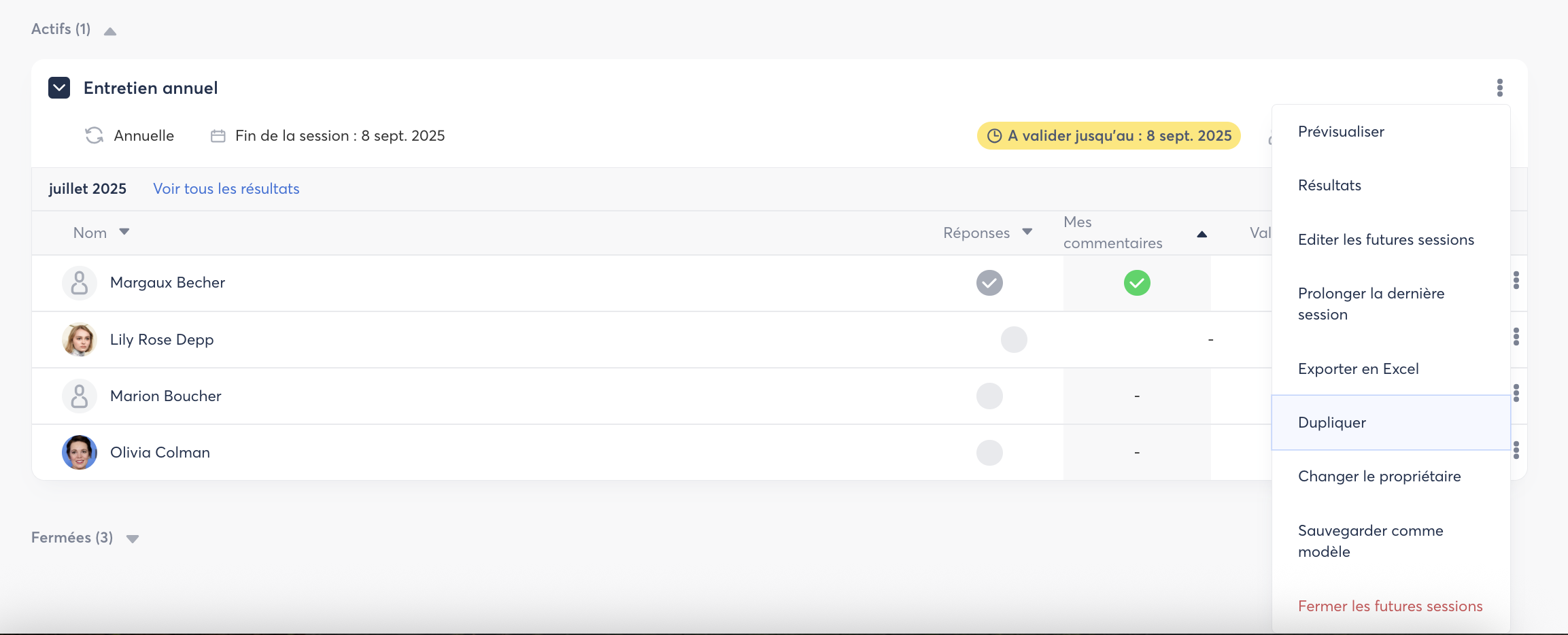Sort the list by Nom column
The height and width of the screenshot is (635, 1568).
[x=124, y=233]
